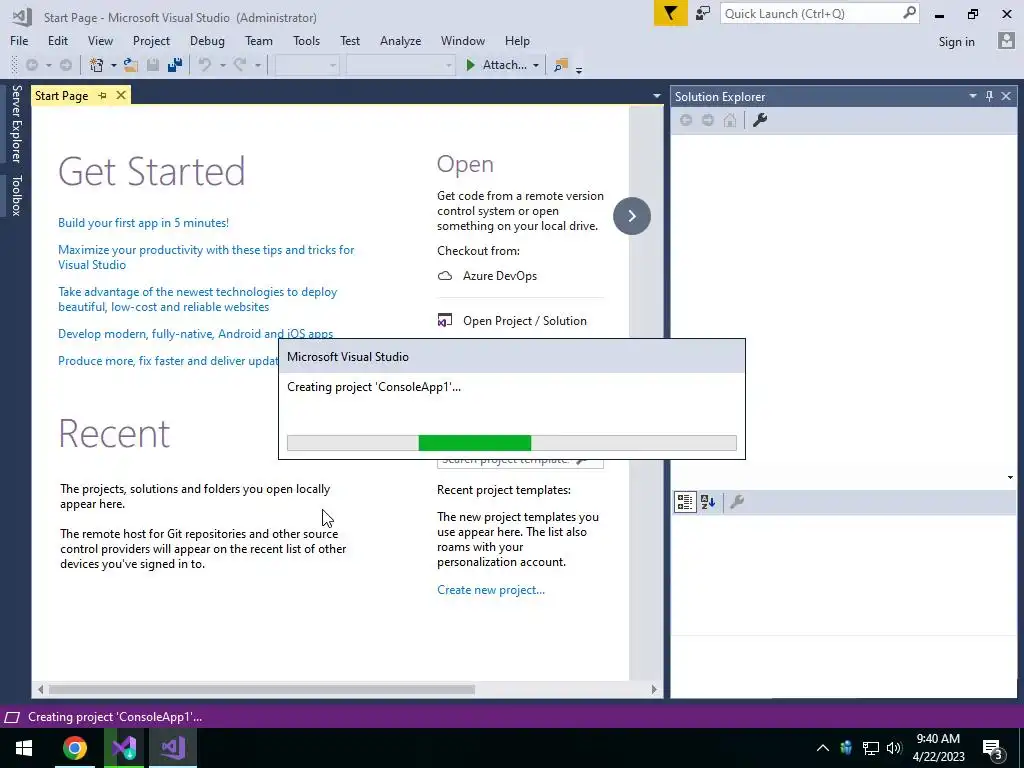Expand the Redo history dropdown arrow
1024x768 pixels.
tap(257, 65)
